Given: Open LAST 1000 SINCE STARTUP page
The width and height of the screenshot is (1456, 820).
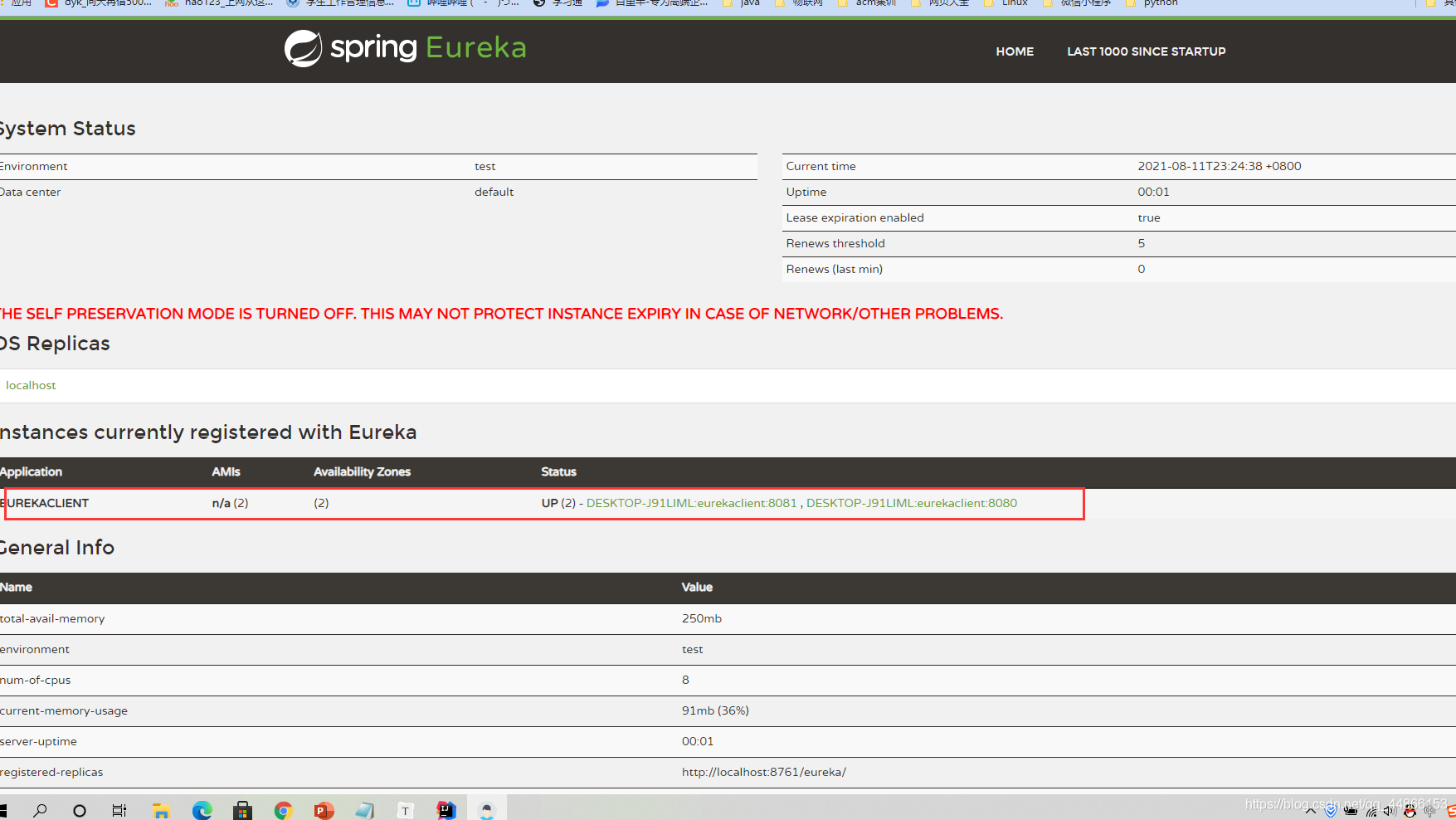Looking at the screenshot, I should 1146,51.
